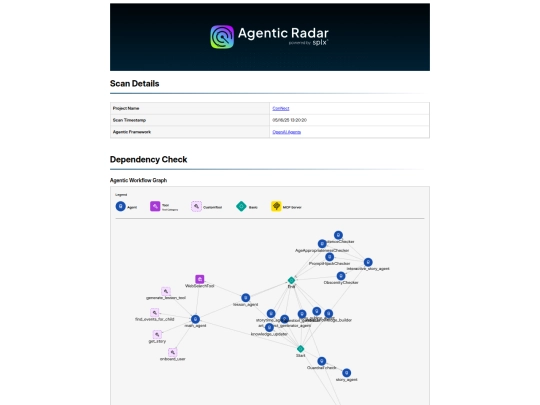Click the AgeAppropriatenessChecker agent node

click(322, 244)
